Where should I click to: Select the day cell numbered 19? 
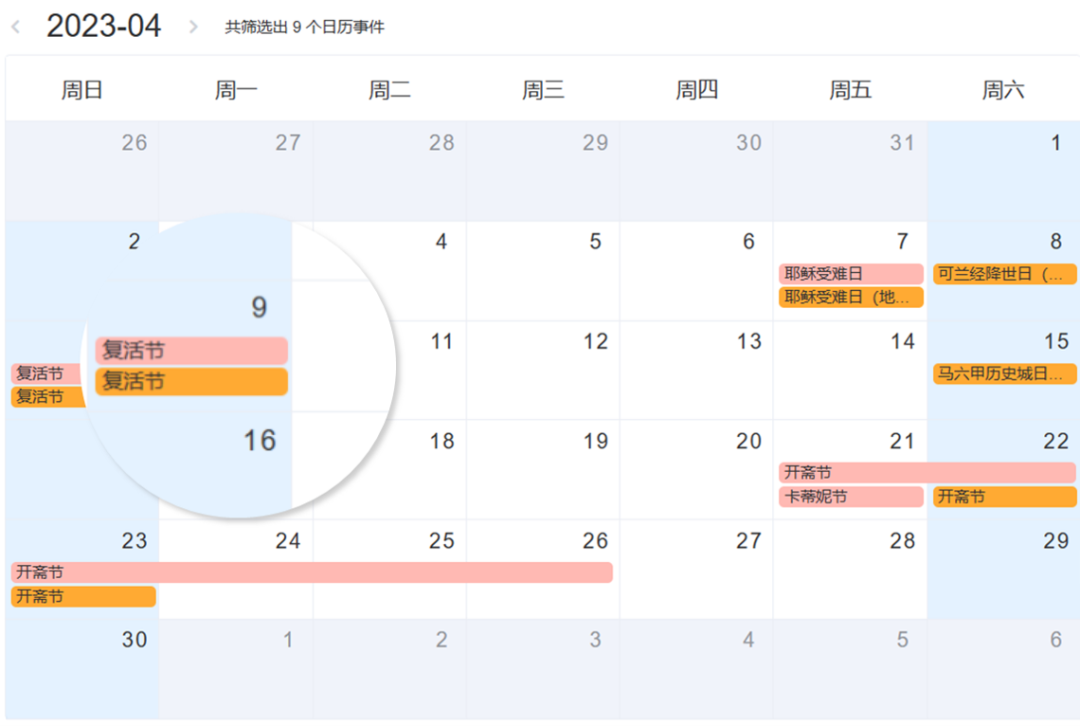click(x=543, y=470)
